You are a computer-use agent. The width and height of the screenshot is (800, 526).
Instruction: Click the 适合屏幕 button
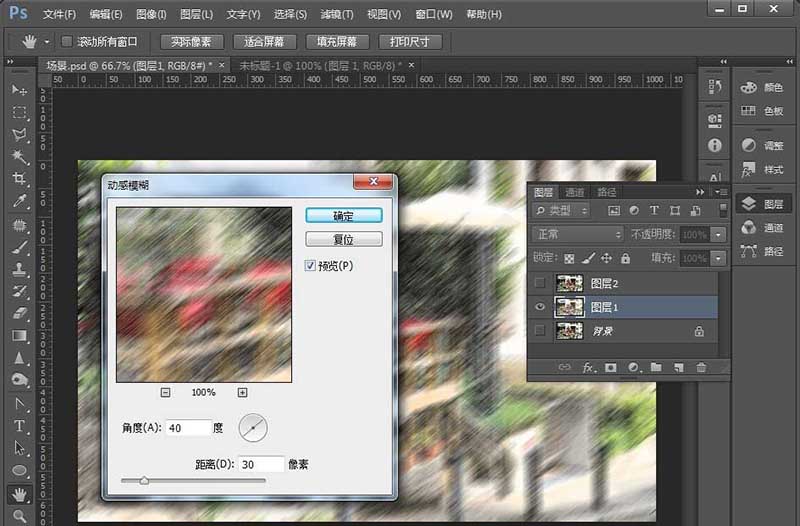(x=264, y=42)
